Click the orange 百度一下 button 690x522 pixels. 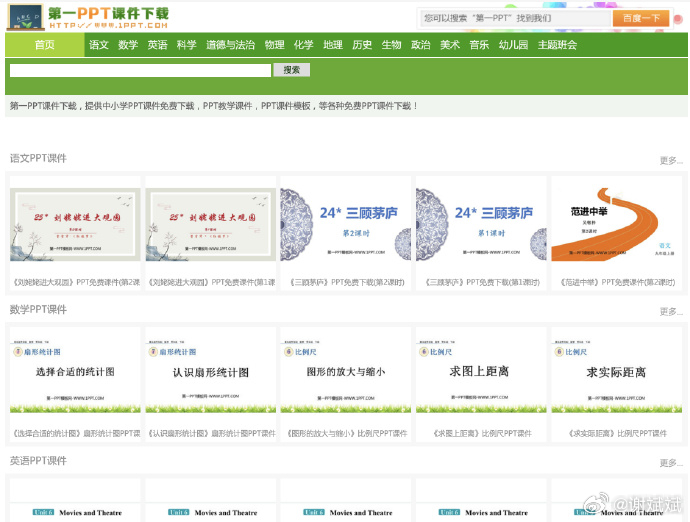click(x=641, y=18)
